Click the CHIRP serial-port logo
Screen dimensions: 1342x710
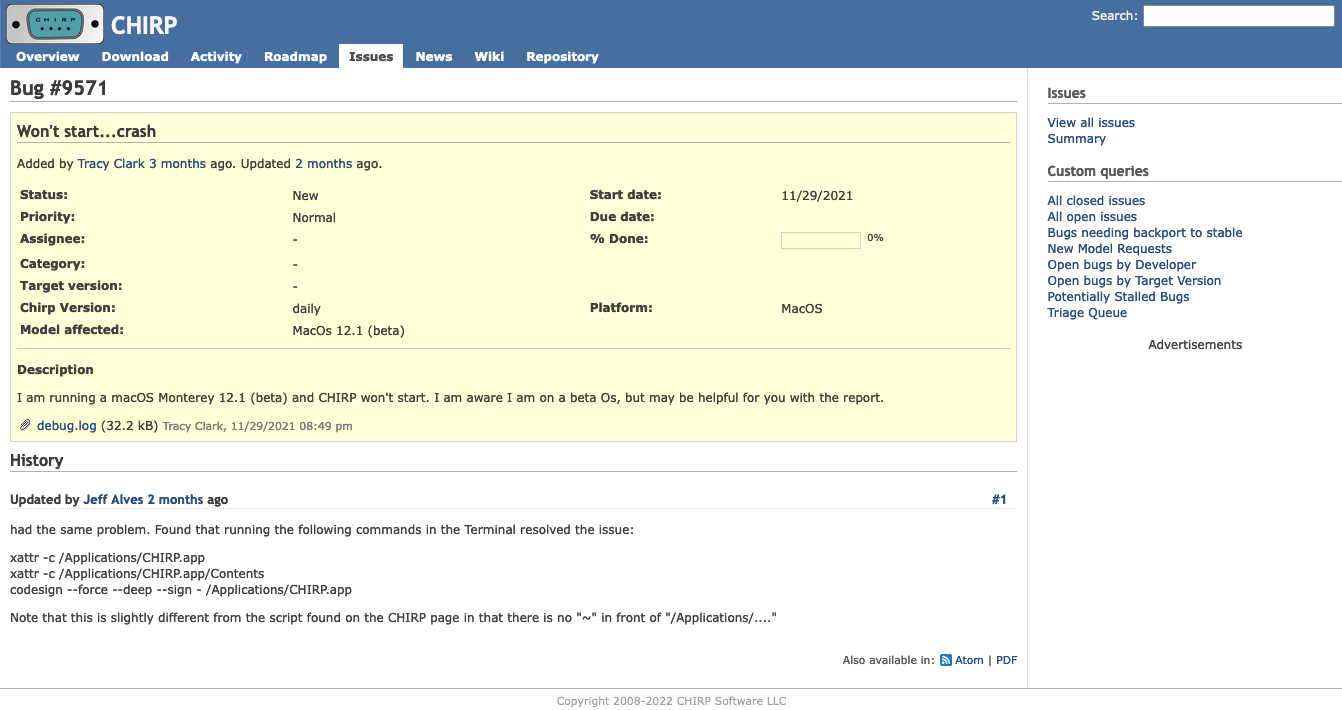point(54,22)
